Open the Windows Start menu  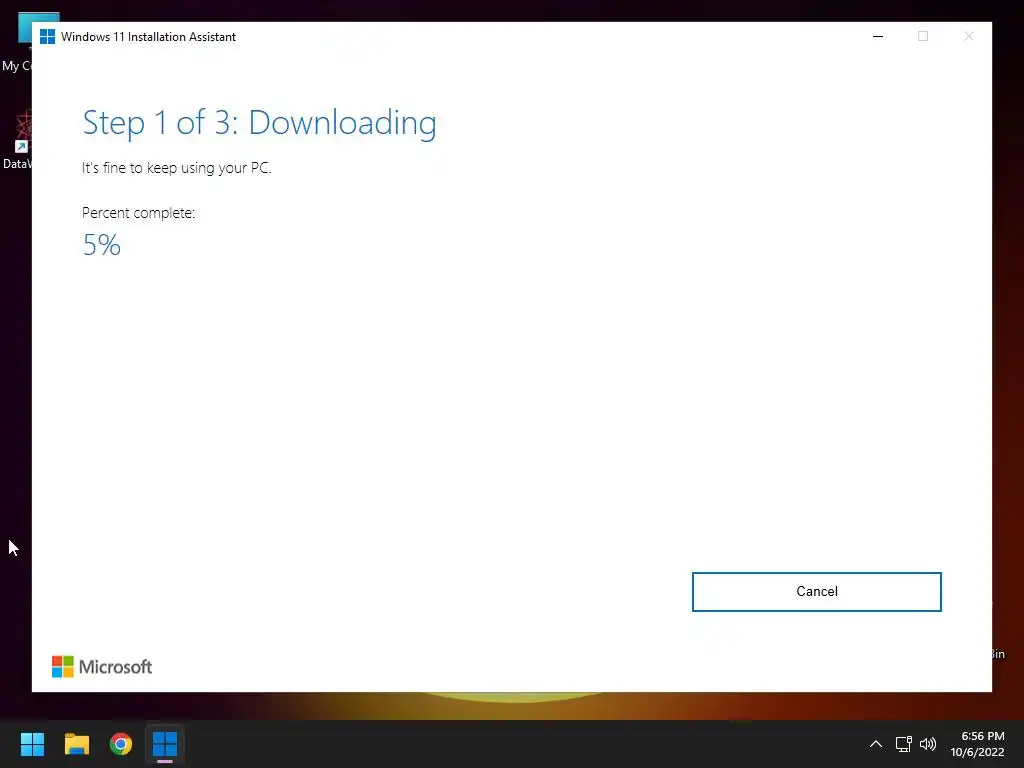pyautogui.click(x=32, y=744)
